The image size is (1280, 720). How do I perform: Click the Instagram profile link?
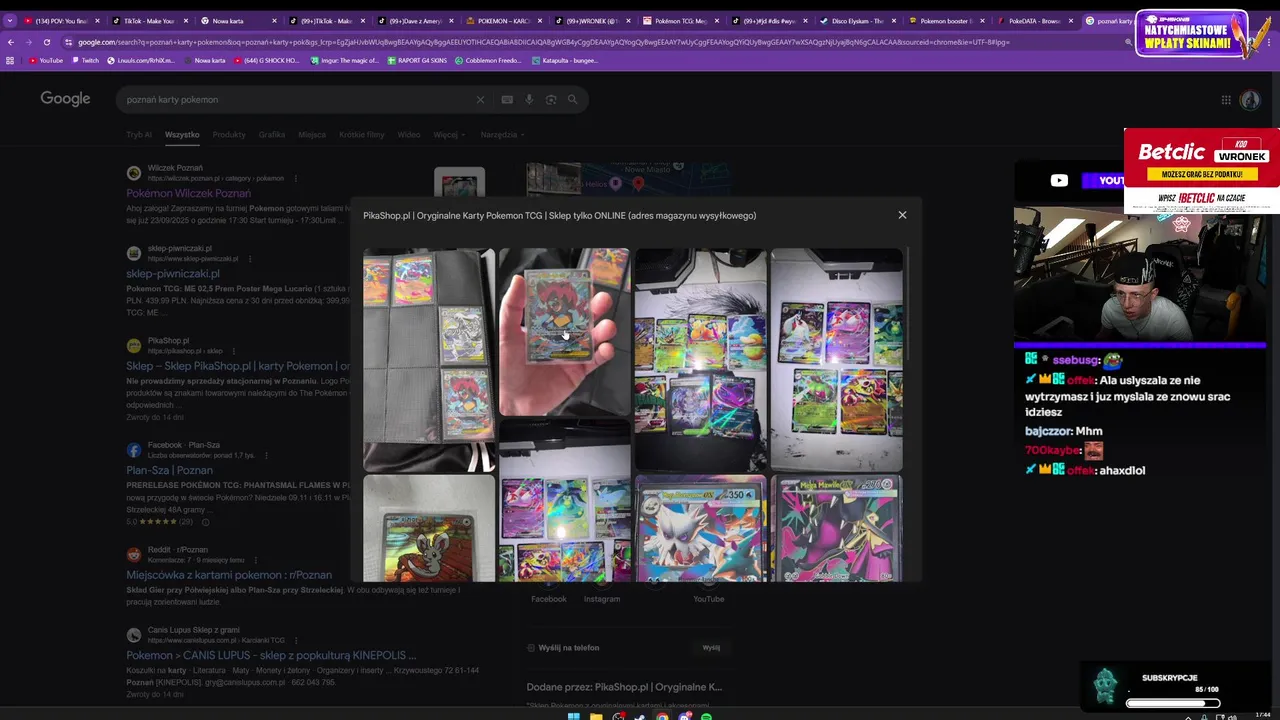coord(602,599)
